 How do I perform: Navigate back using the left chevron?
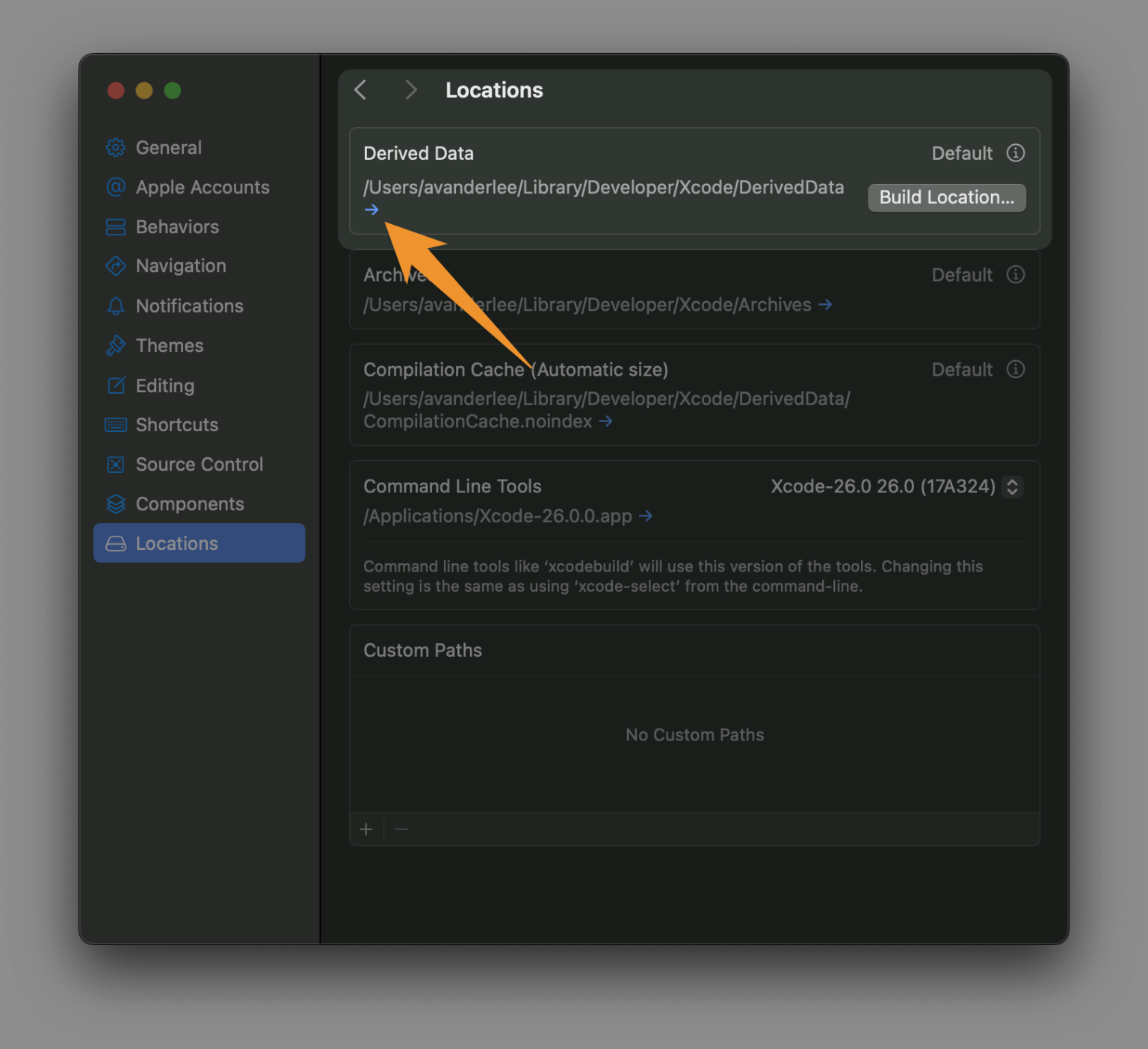pos(360,90)
